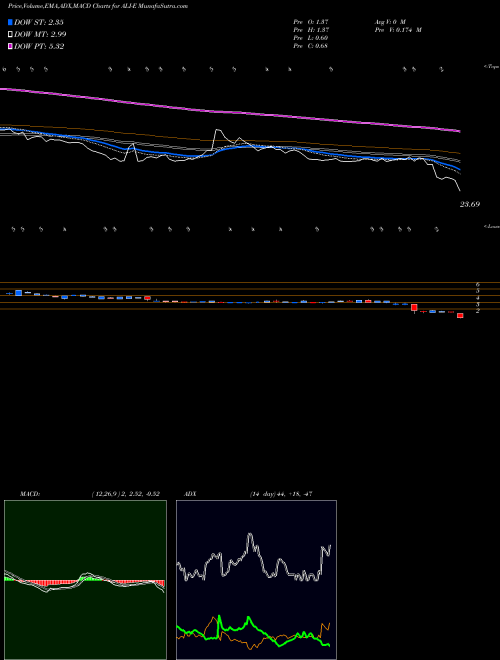Click the white DOW MT legend swatch
Image resolution: width=500 pixels, height=660 pixels.
10,35
